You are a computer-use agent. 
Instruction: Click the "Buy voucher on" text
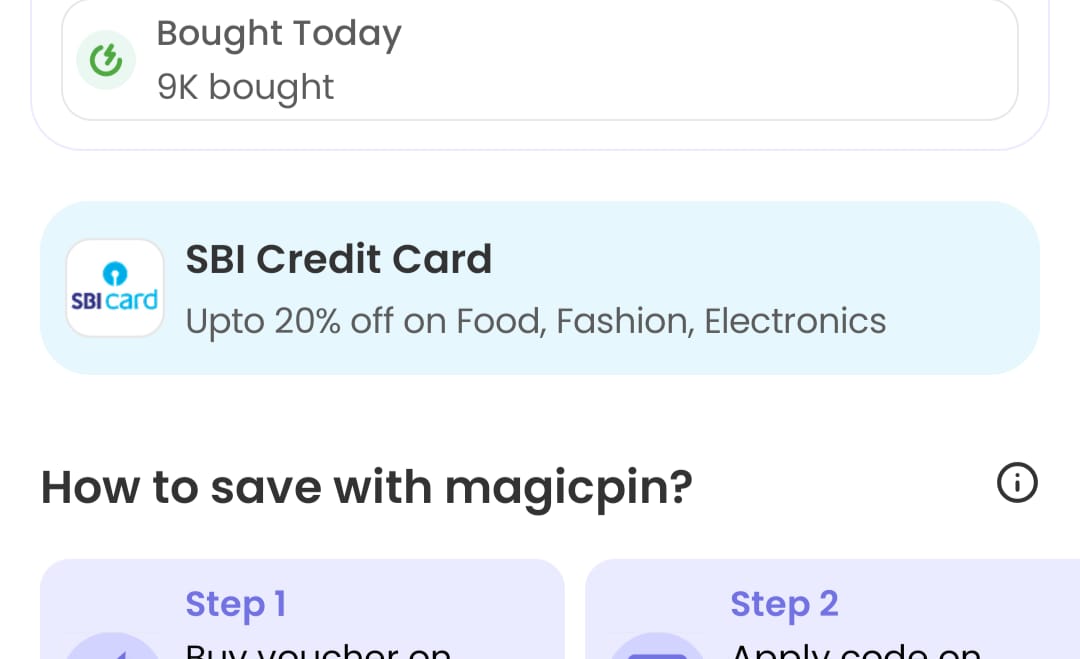point(318,650)
